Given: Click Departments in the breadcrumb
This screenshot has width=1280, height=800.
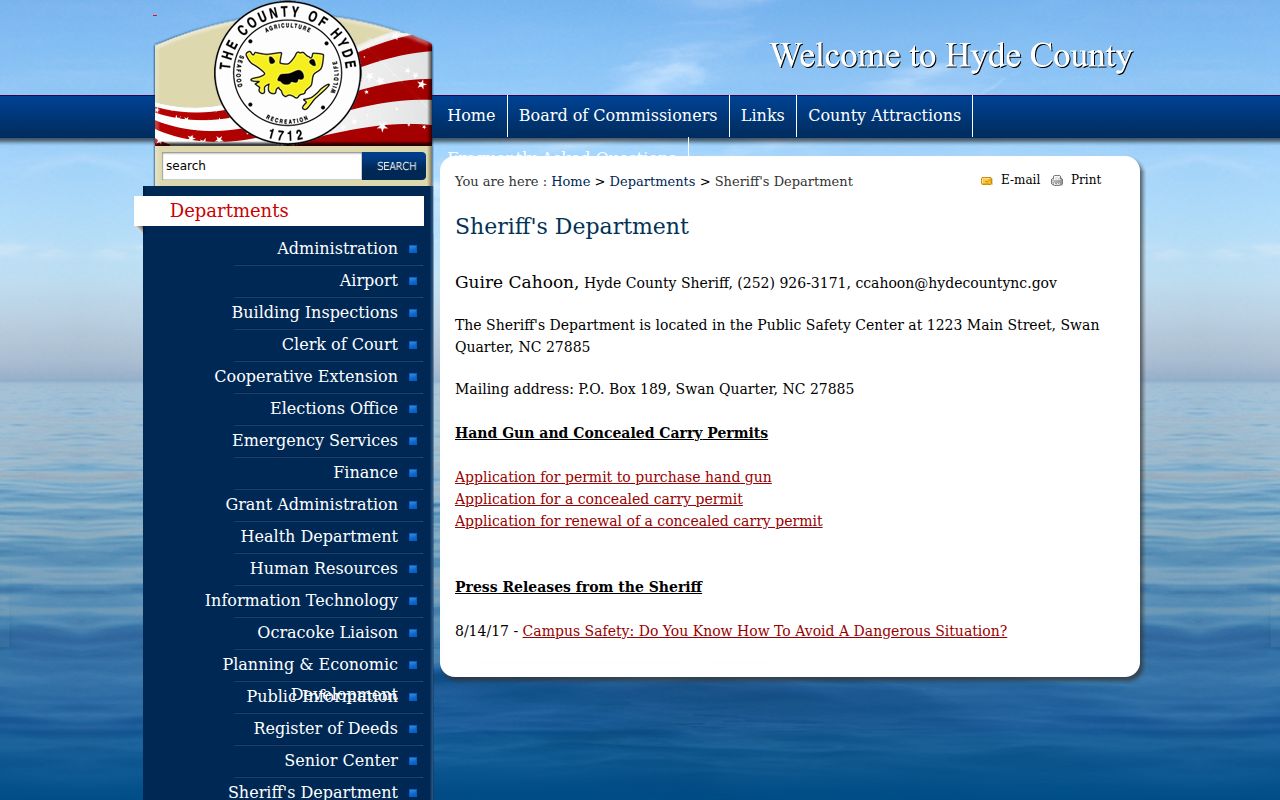Looking at the screenshot, I should (x=652, y=181).
